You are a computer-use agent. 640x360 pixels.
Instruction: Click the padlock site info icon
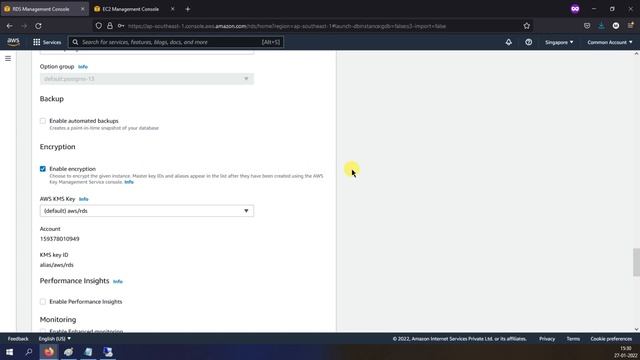click(110, 26)
